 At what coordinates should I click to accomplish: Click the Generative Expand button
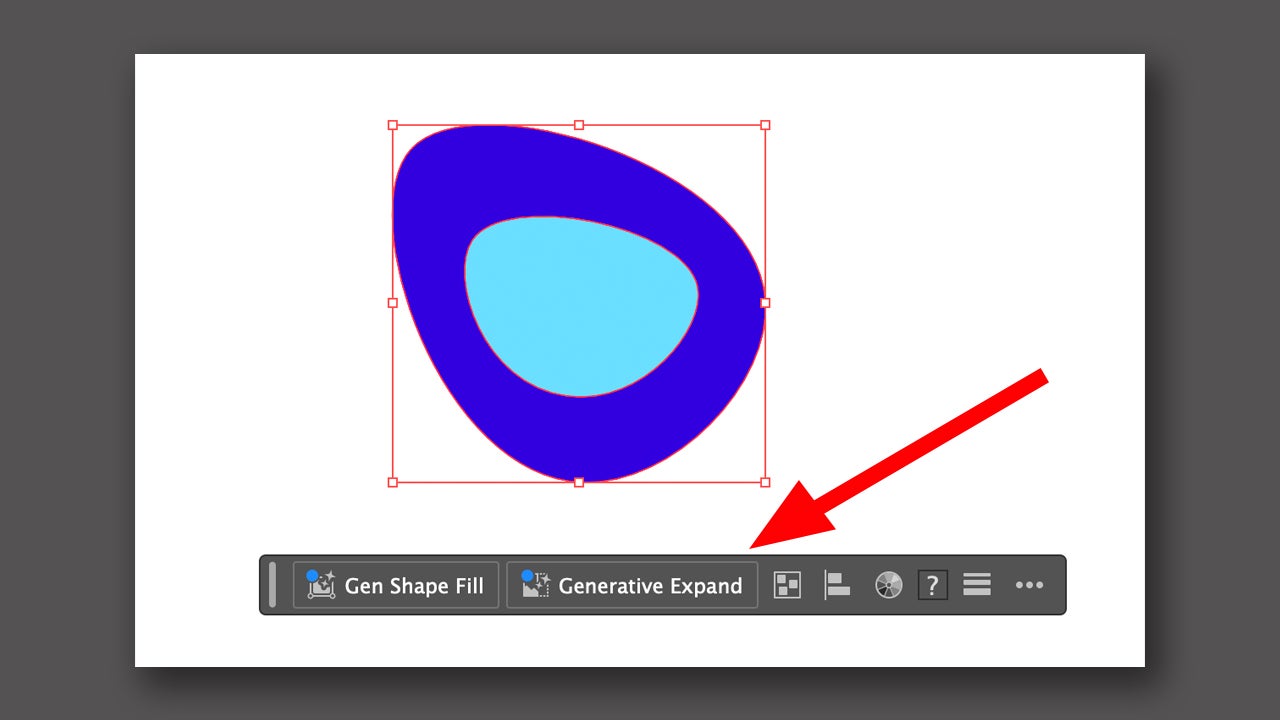(632, 585)
